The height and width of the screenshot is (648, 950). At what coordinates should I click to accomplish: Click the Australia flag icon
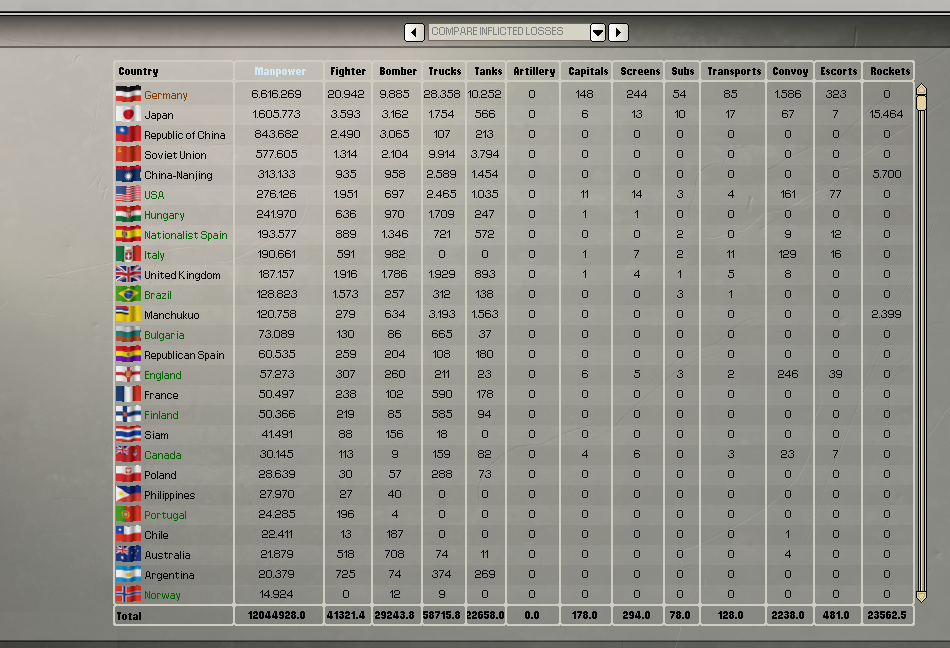[128, 554]
